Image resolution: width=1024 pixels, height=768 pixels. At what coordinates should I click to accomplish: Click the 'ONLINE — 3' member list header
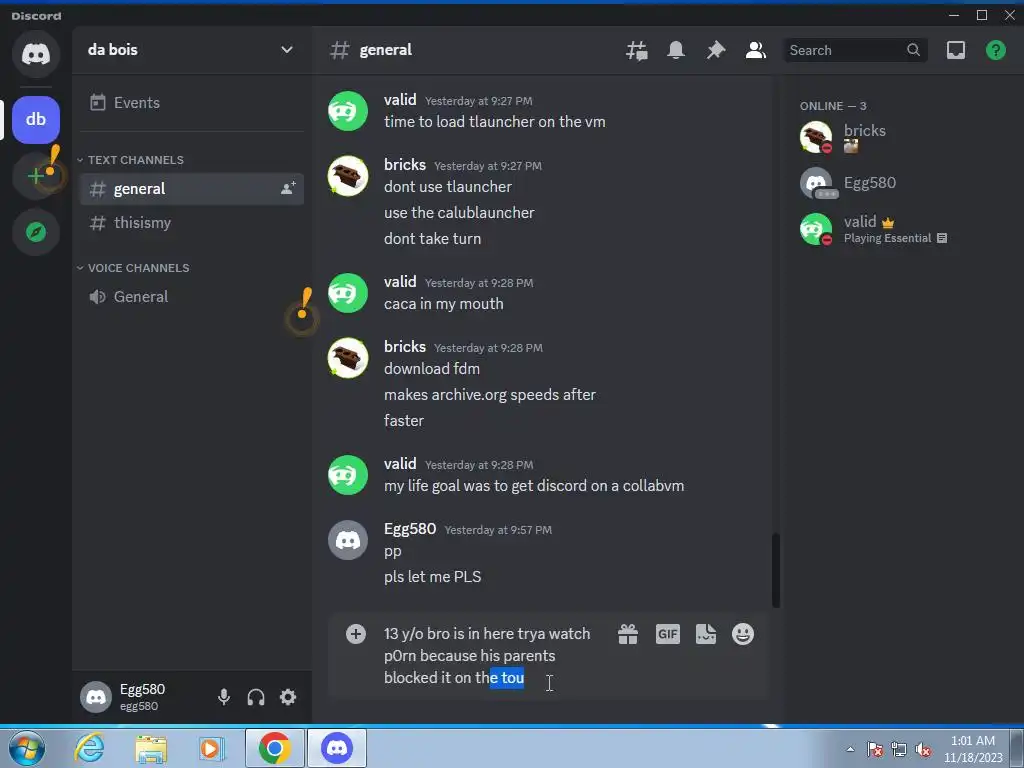833,106
